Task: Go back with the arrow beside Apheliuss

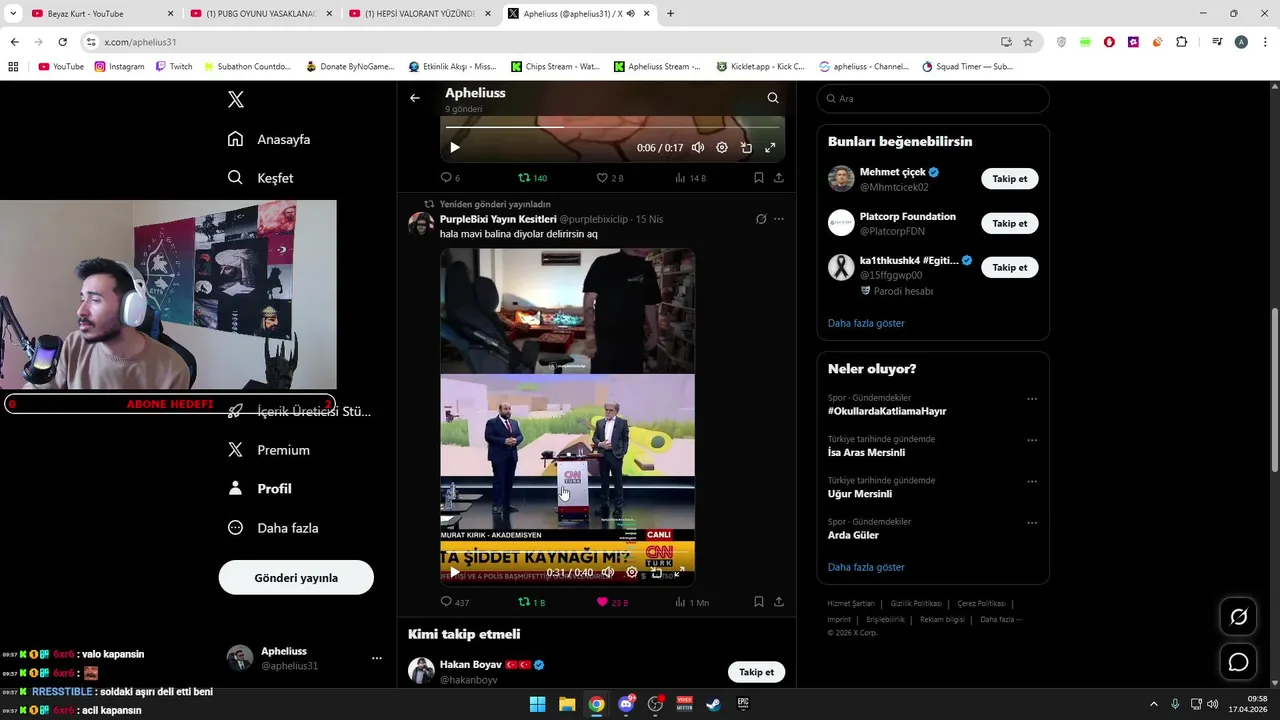Action: click(x=415, y=98)
